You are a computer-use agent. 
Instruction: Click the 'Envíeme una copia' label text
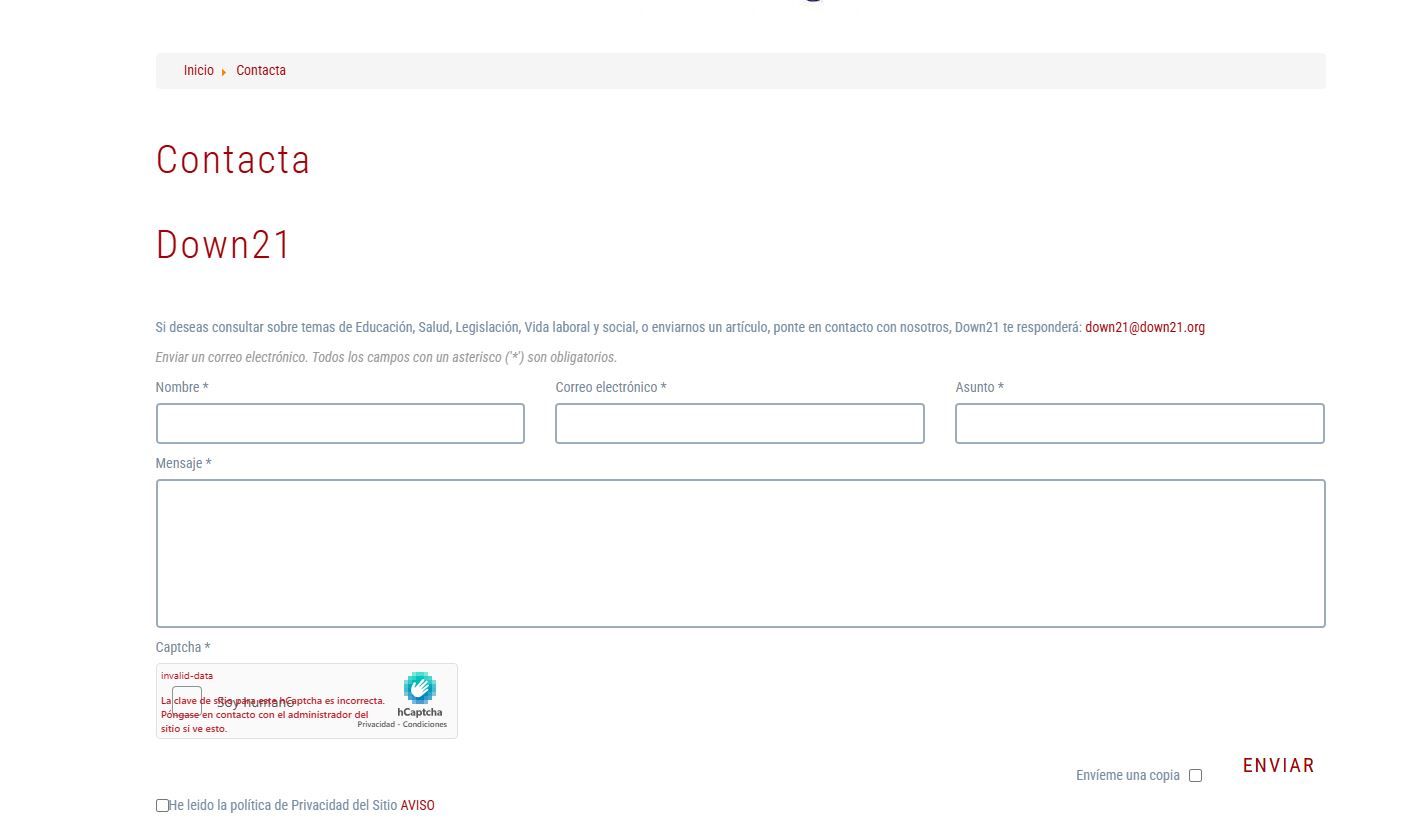click(x=1128, y=776)
